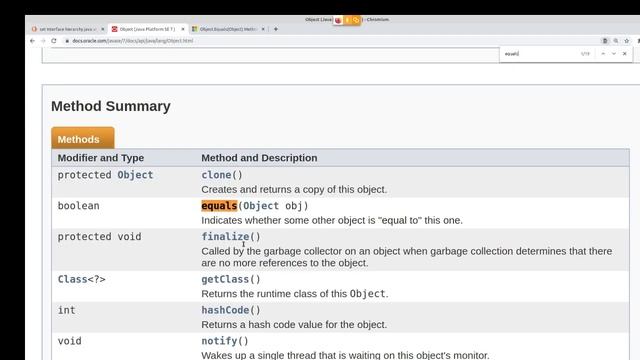This screenshot has width=640, height=360.
Task: Select the Methods tab in Method Summary
Action: pos(83,139)
